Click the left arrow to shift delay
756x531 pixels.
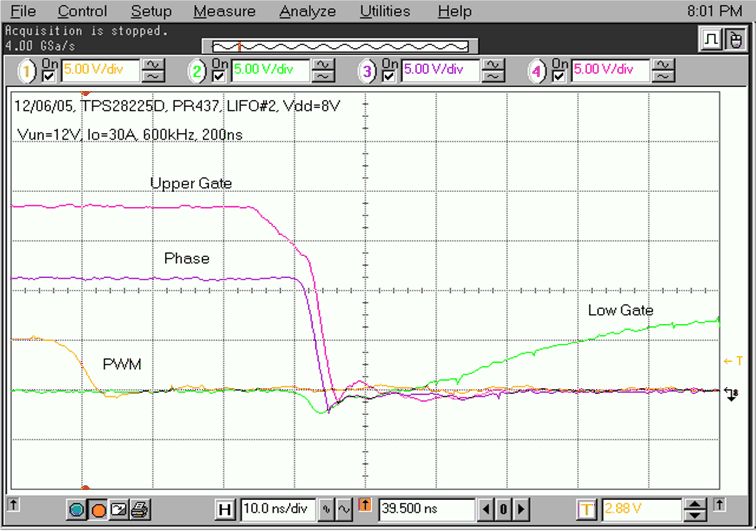point(486,509)
